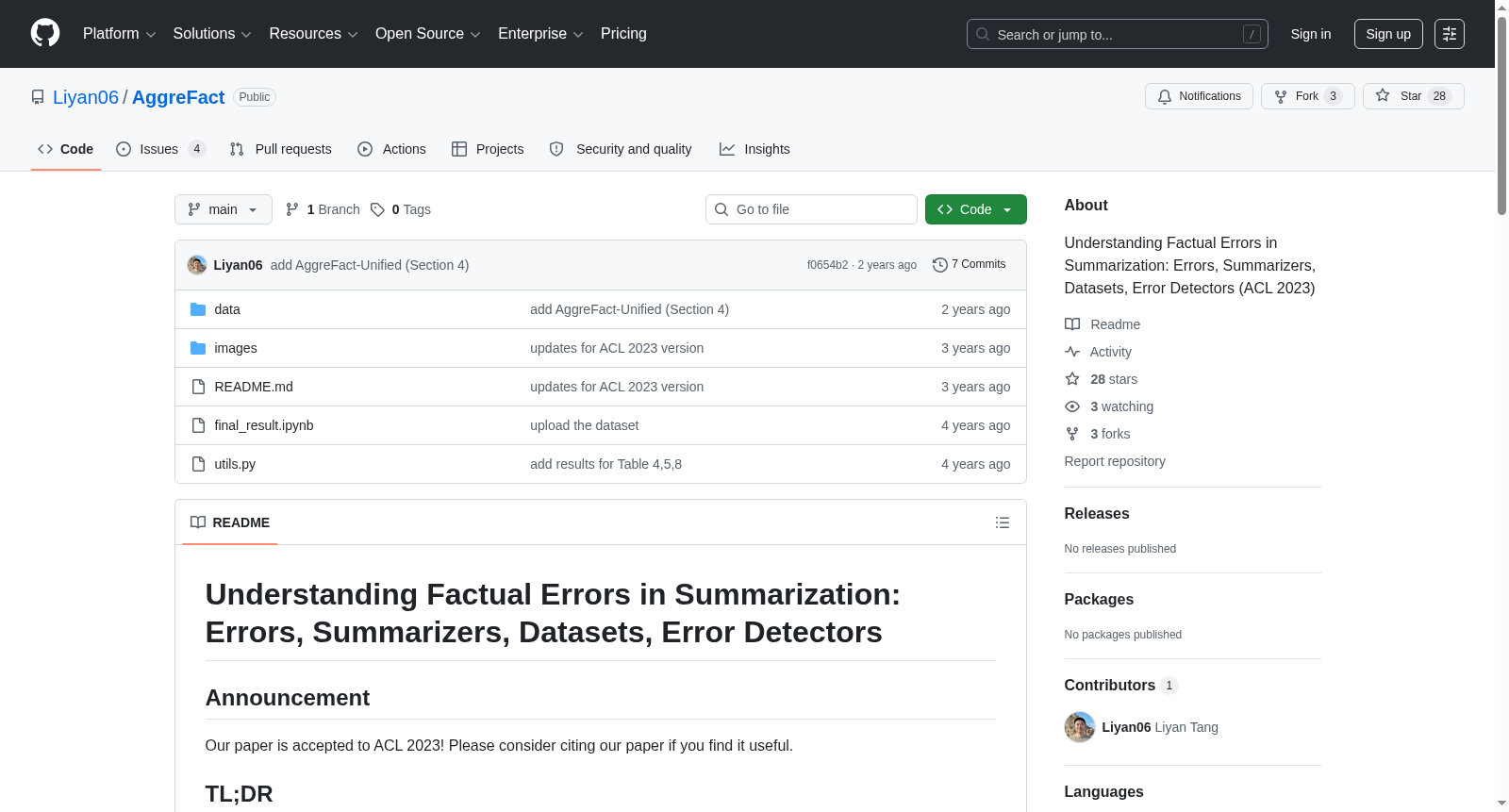Expand the Solutions menu
Screen dimensions: 1509x812
coord(212,34)
